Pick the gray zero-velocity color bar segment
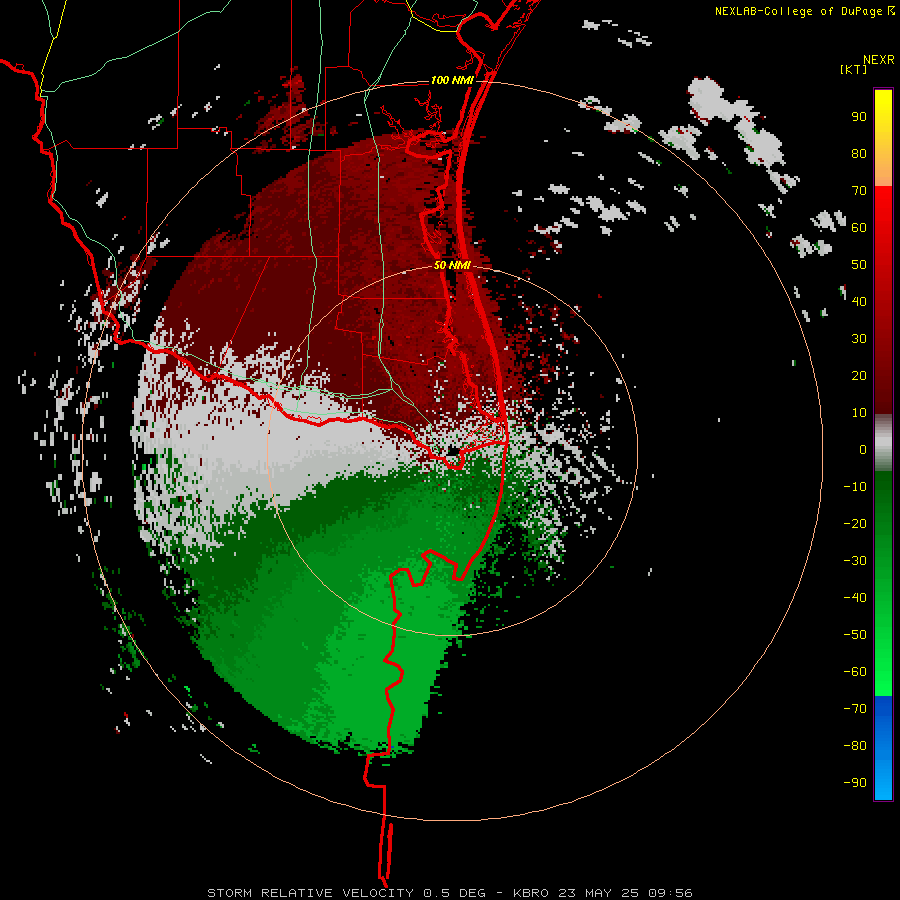 click(x=883, y=443)
